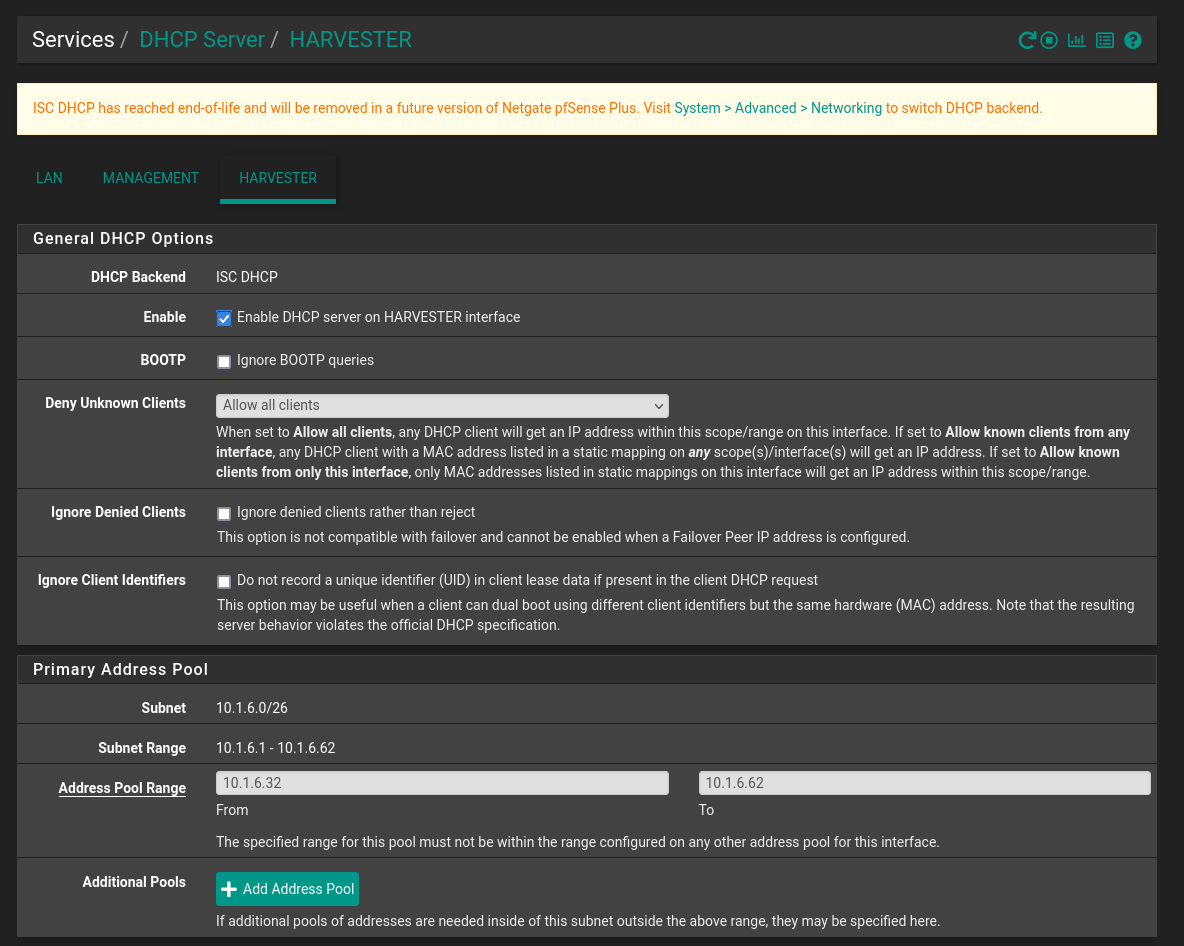The height and width of the screenshot is (946, 1184).
Task: Click the help question mark icon
Action: tap(1132, 41)
